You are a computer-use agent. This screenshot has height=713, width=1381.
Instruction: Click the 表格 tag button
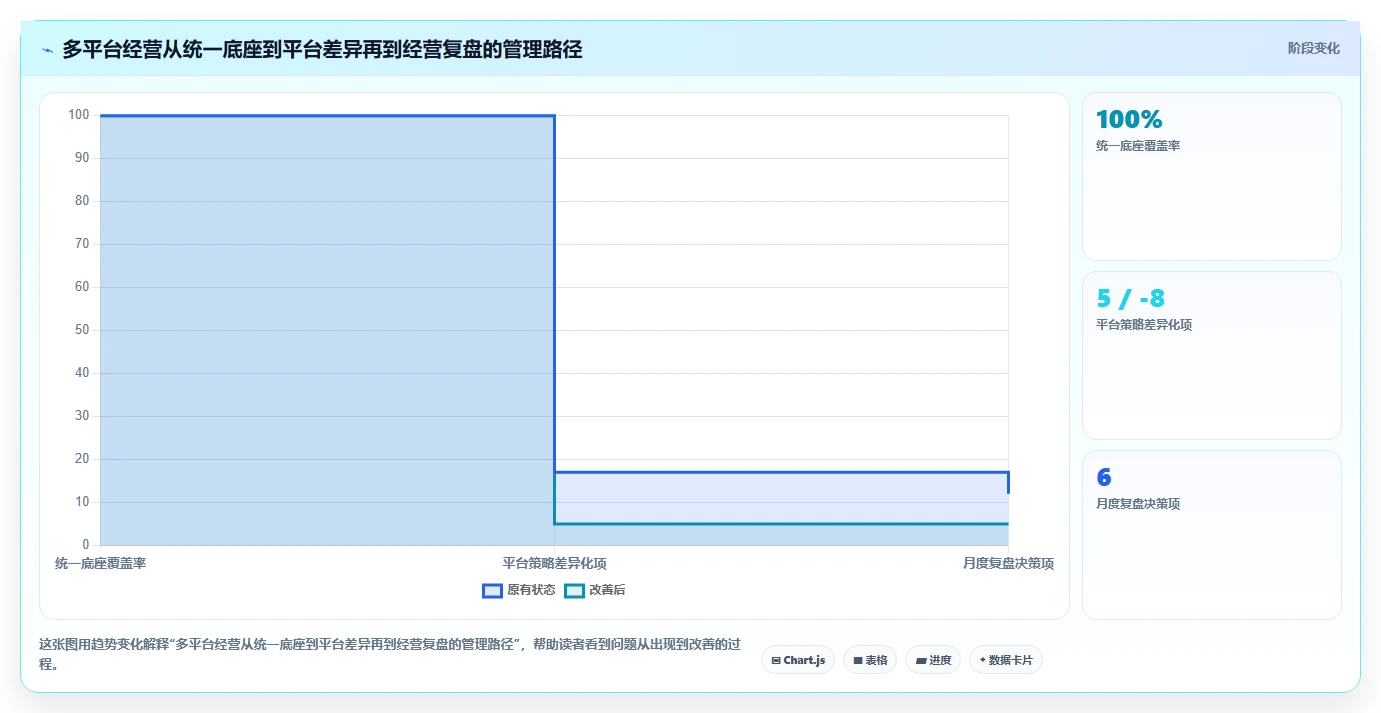pyautogui.click(x=870, y=660)
